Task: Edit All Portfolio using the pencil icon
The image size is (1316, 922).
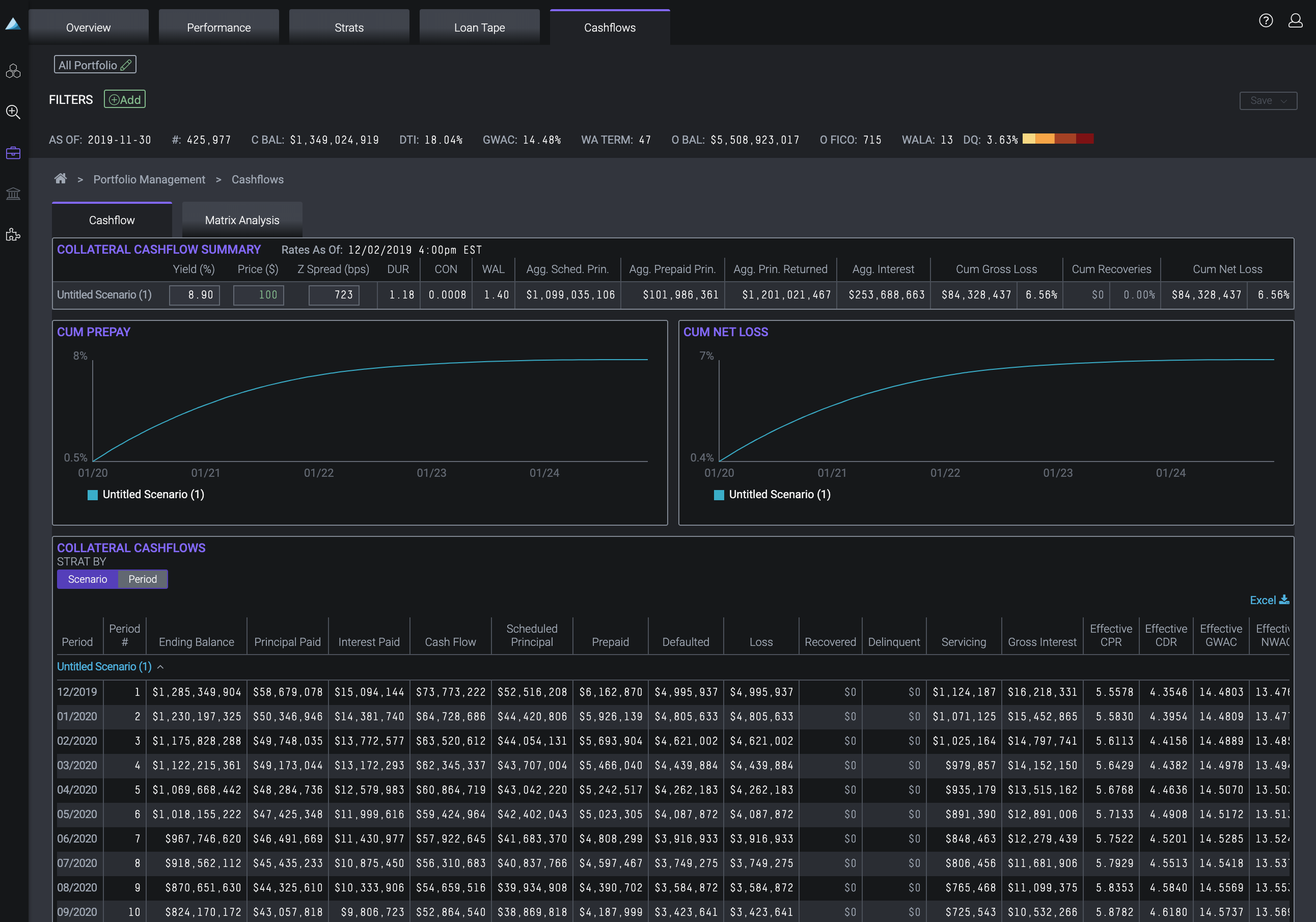Action: (127, 64)
